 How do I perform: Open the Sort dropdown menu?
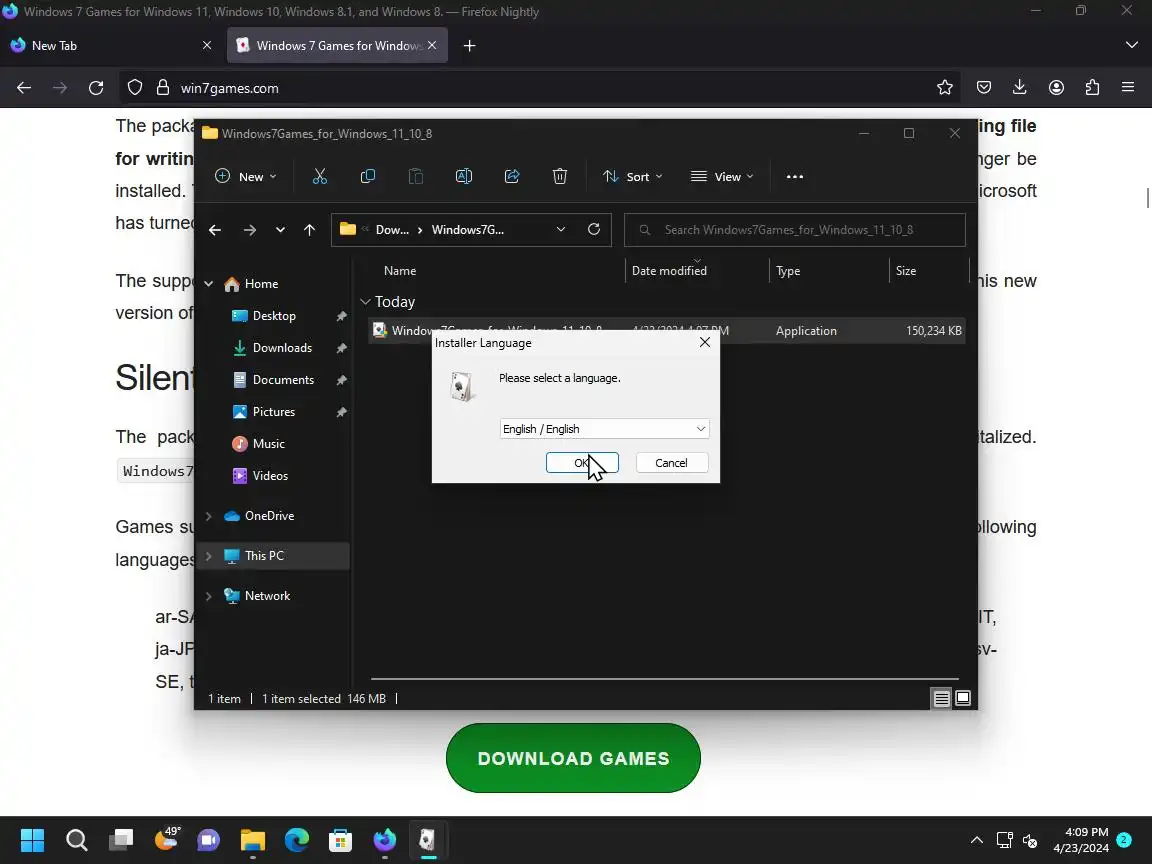click(x=633, y=176)
